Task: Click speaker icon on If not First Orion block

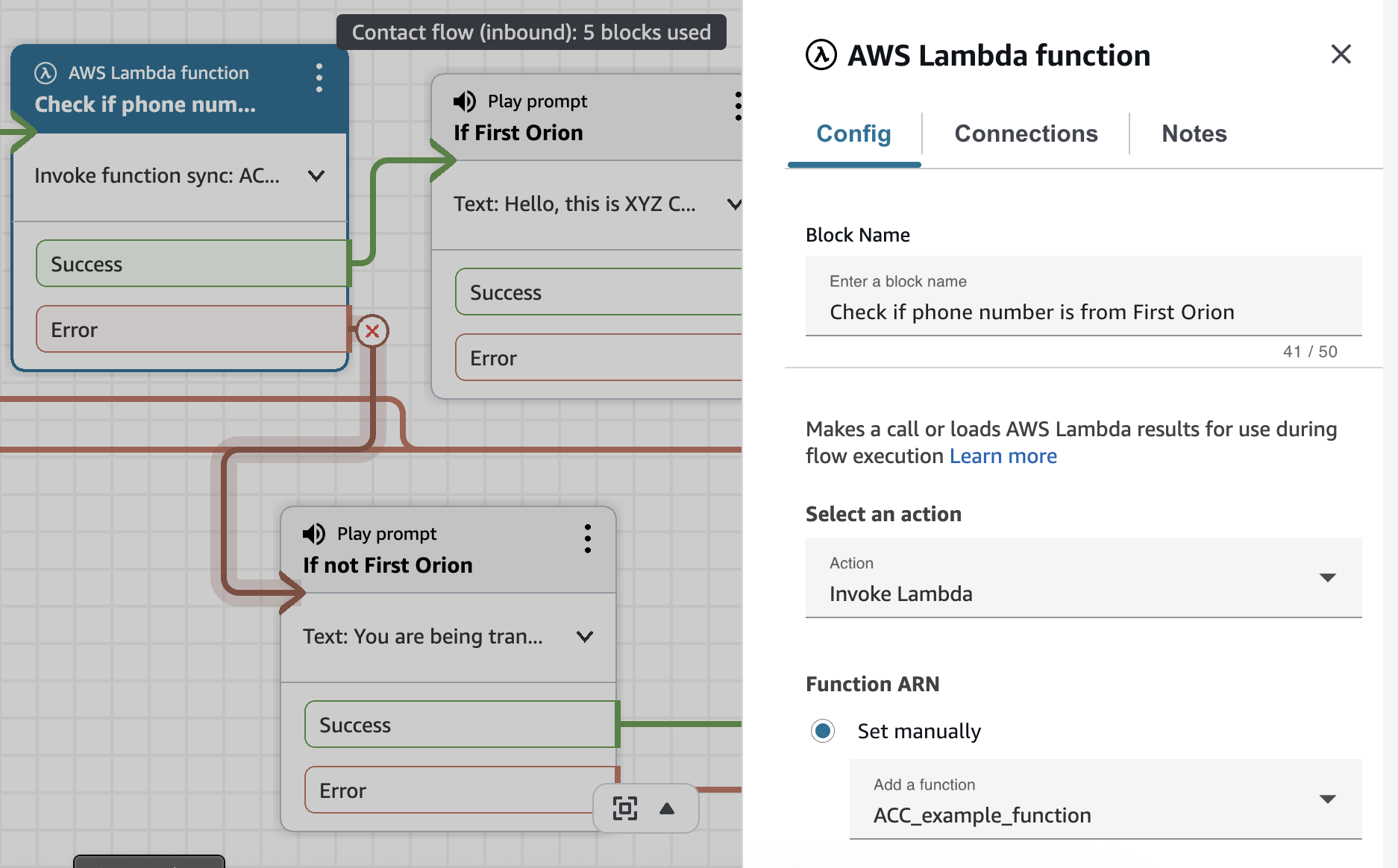Action: [x=314, y=534]
